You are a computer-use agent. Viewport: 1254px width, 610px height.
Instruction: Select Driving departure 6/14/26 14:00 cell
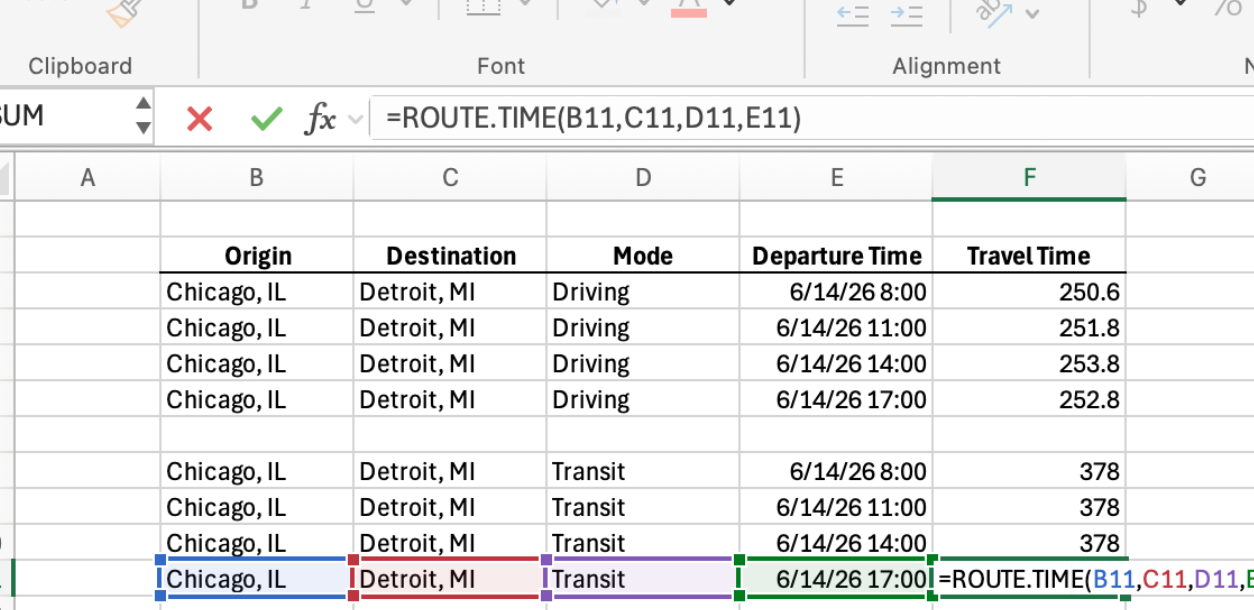[x=836, y=364]
